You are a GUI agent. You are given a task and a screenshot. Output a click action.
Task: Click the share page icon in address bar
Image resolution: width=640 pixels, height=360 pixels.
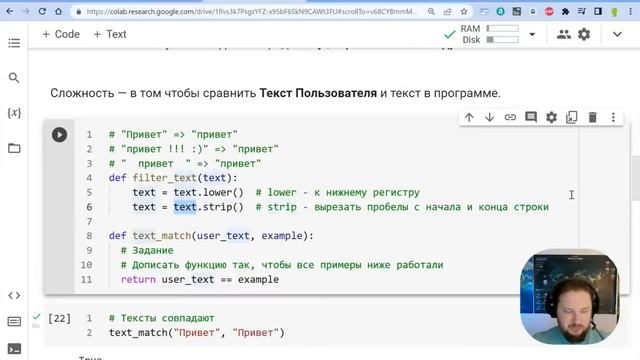pos(447,12)
